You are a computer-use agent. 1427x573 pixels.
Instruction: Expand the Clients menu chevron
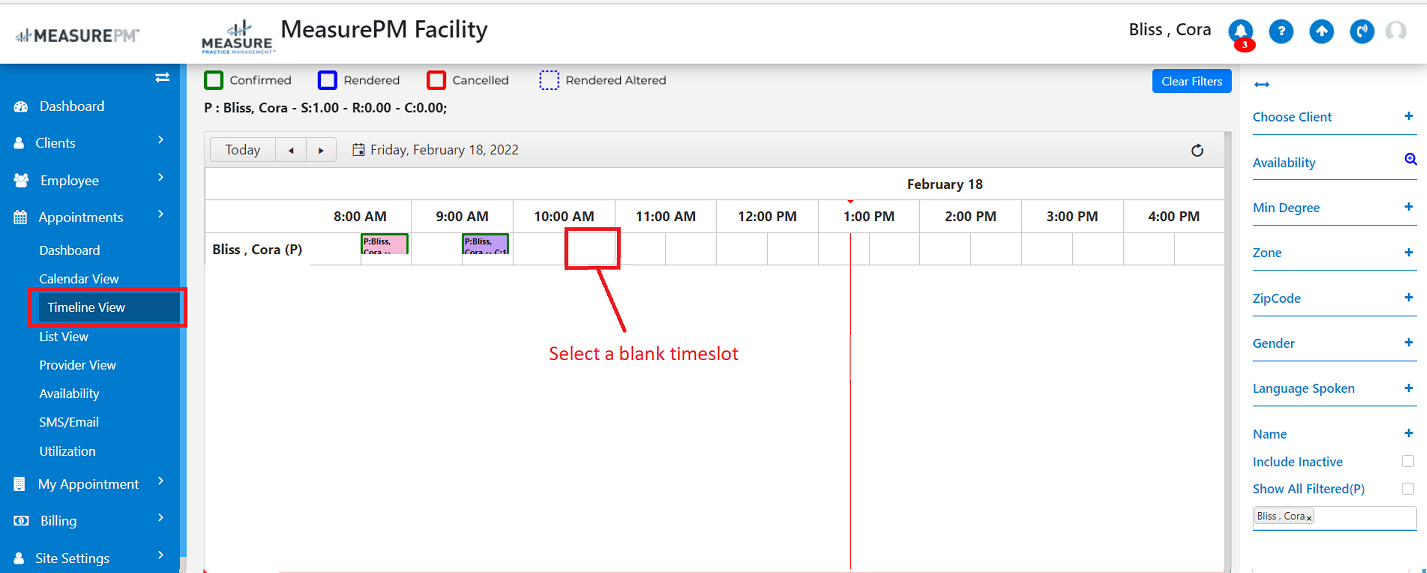click(x=161, y=141)
